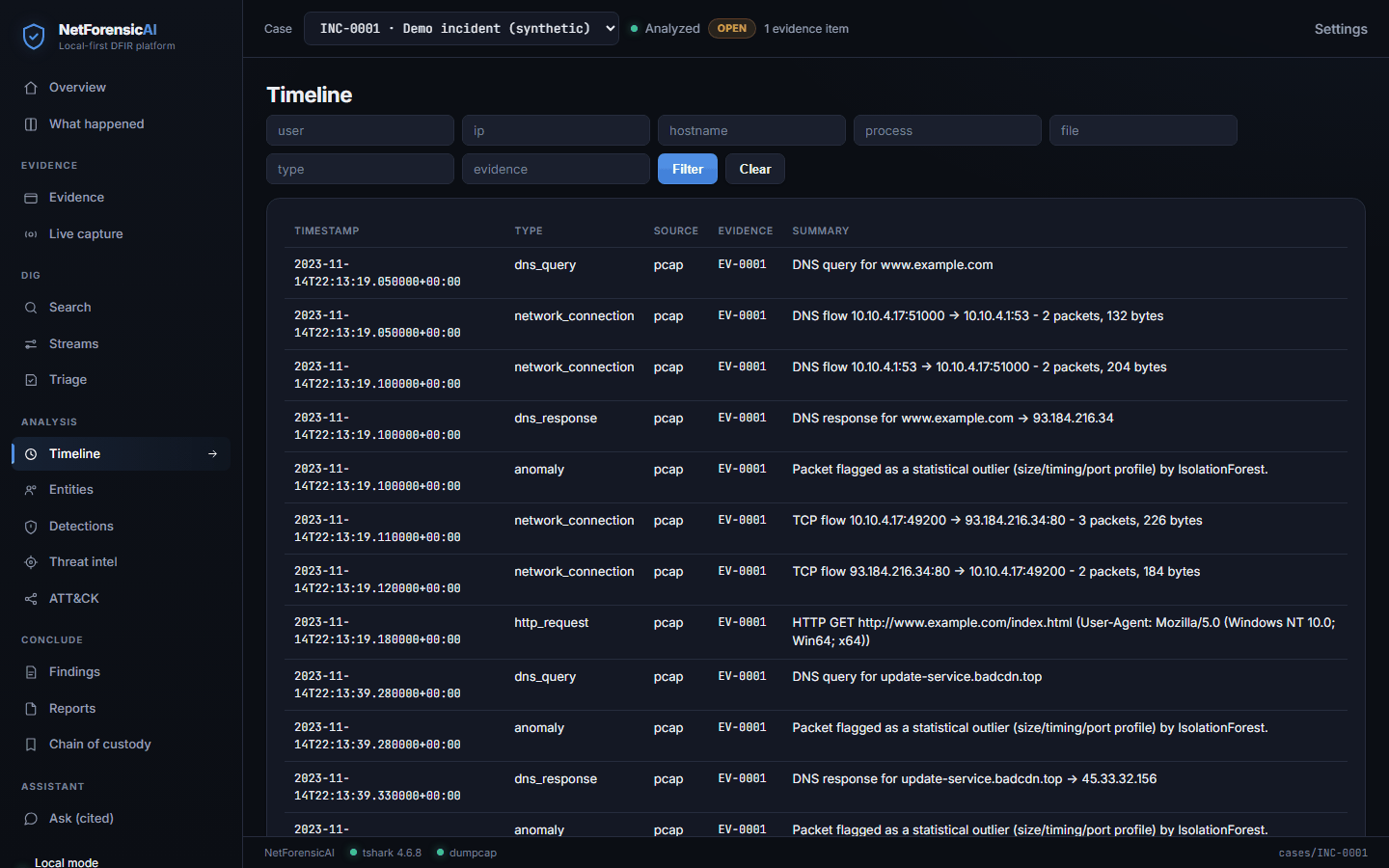Screen dimensions: 1389x868
Task: Focus the user filter field
Action: point(360,130)
